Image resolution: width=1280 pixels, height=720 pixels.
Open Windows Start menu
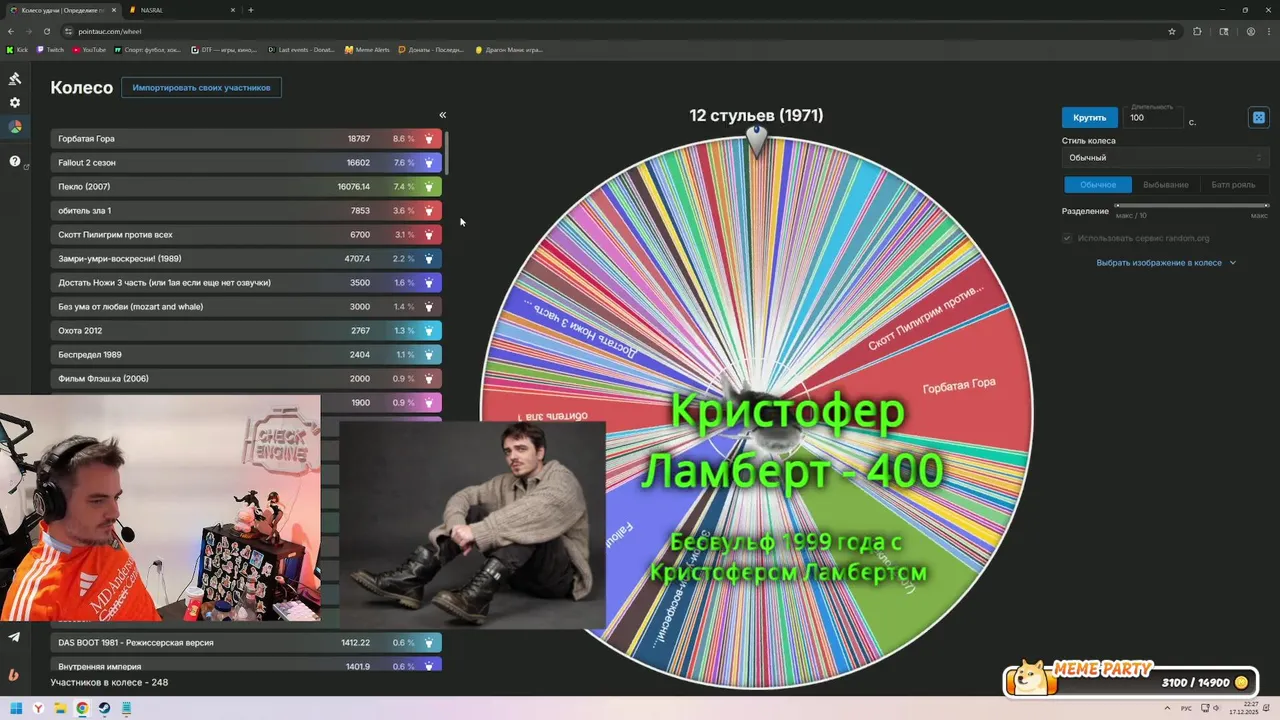[x=17, y=708]
